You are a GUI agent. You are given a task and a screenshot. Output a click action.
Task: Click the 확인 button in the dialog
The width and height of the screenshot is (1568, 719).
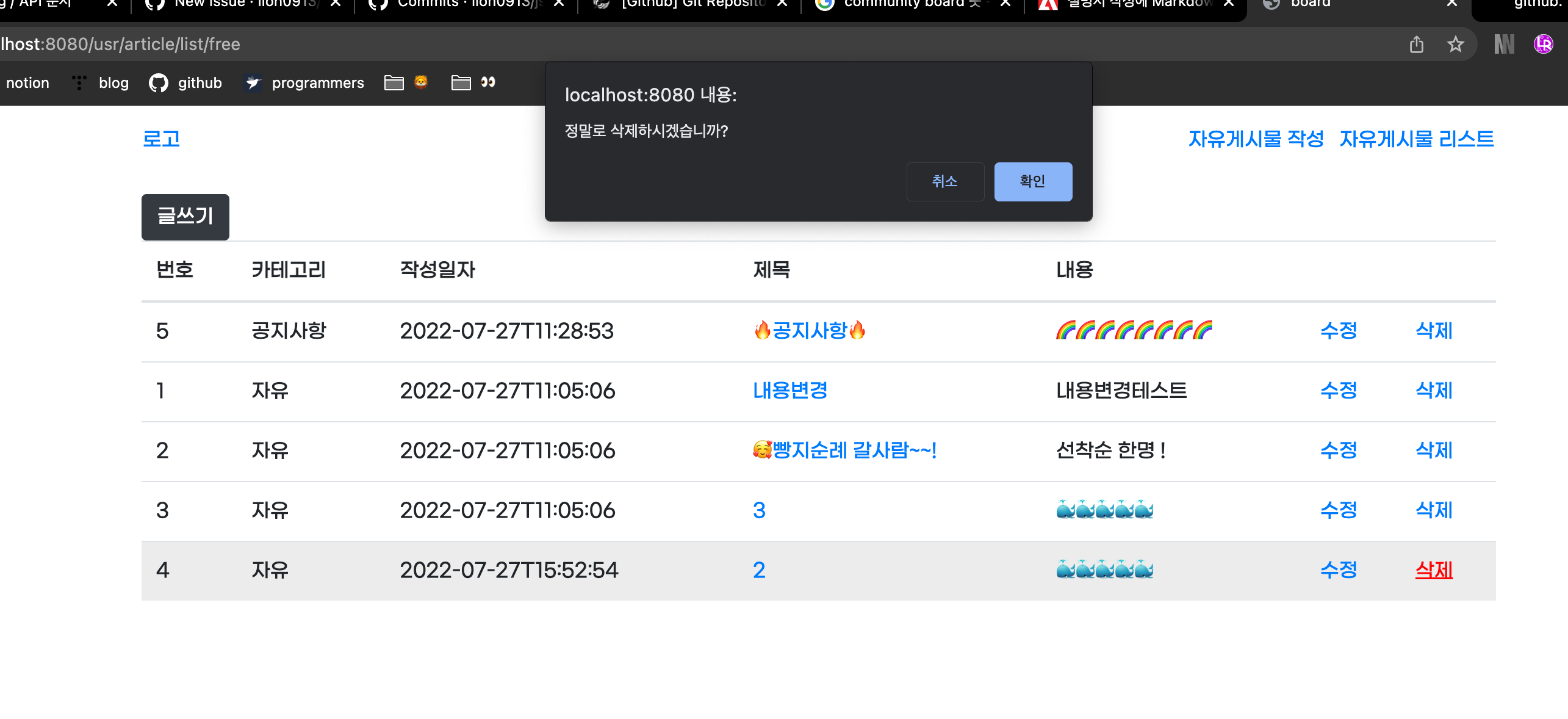pos(1032,181)
